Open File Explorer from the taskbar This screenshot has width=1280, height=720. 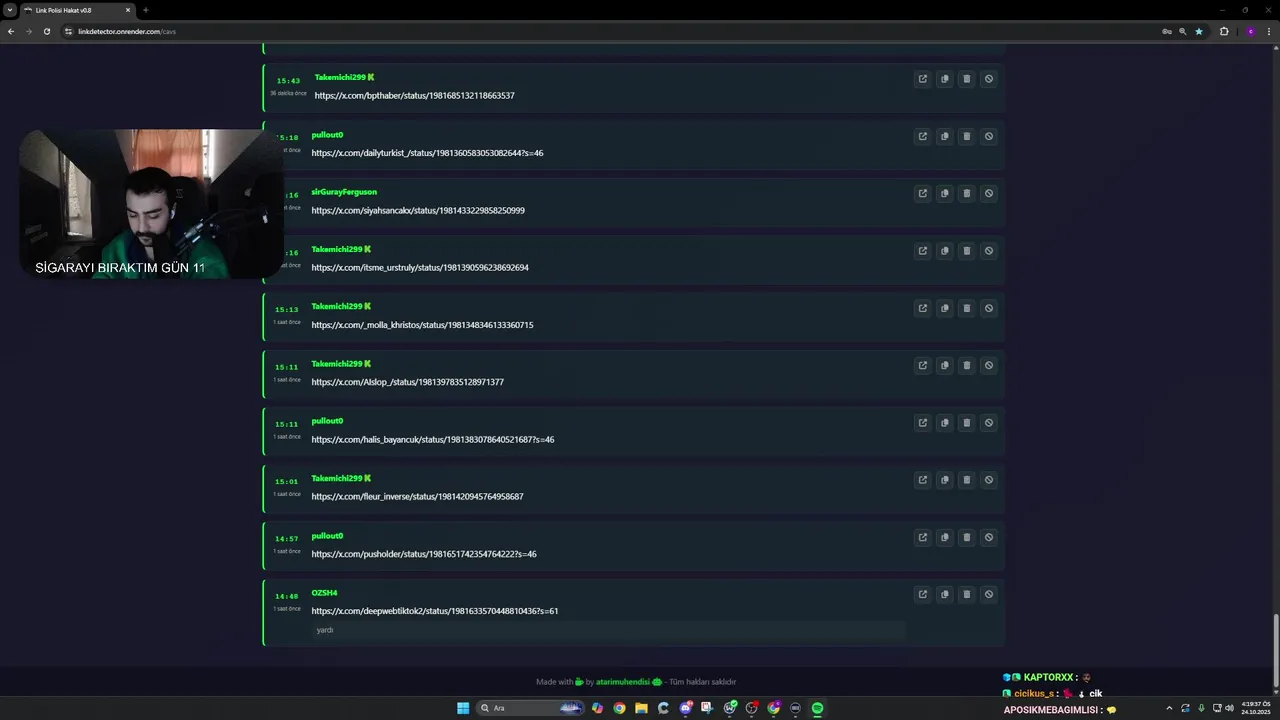[641, 708]
